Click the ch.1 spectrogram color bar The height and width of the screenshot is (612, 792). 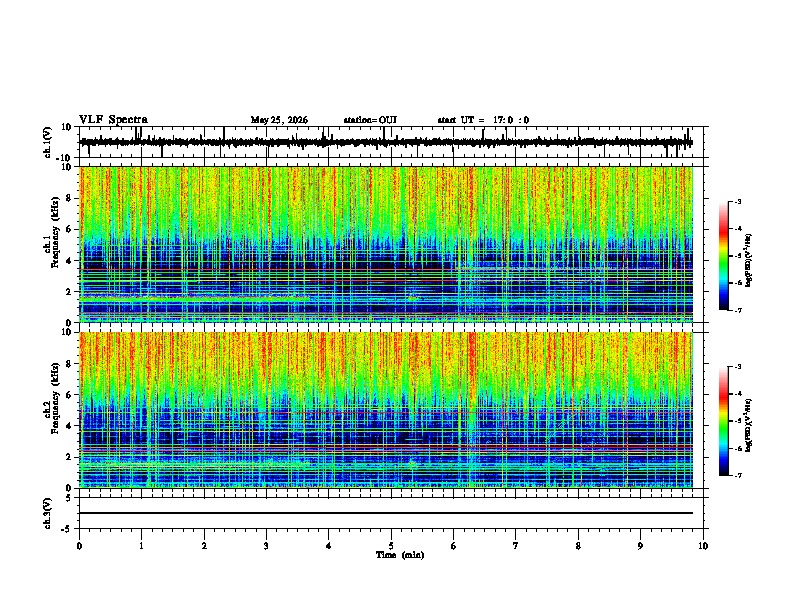(723, 256)
